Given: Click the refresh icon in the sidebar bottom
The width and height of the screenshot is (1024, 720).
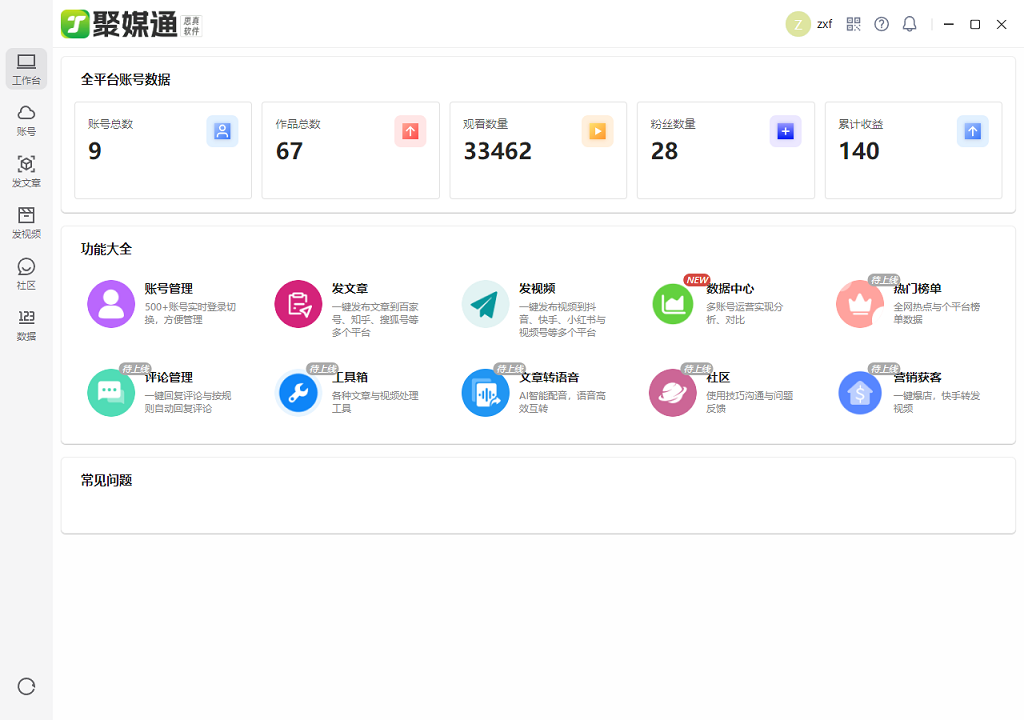Looking at the screenshot, I should click(26, 686).
